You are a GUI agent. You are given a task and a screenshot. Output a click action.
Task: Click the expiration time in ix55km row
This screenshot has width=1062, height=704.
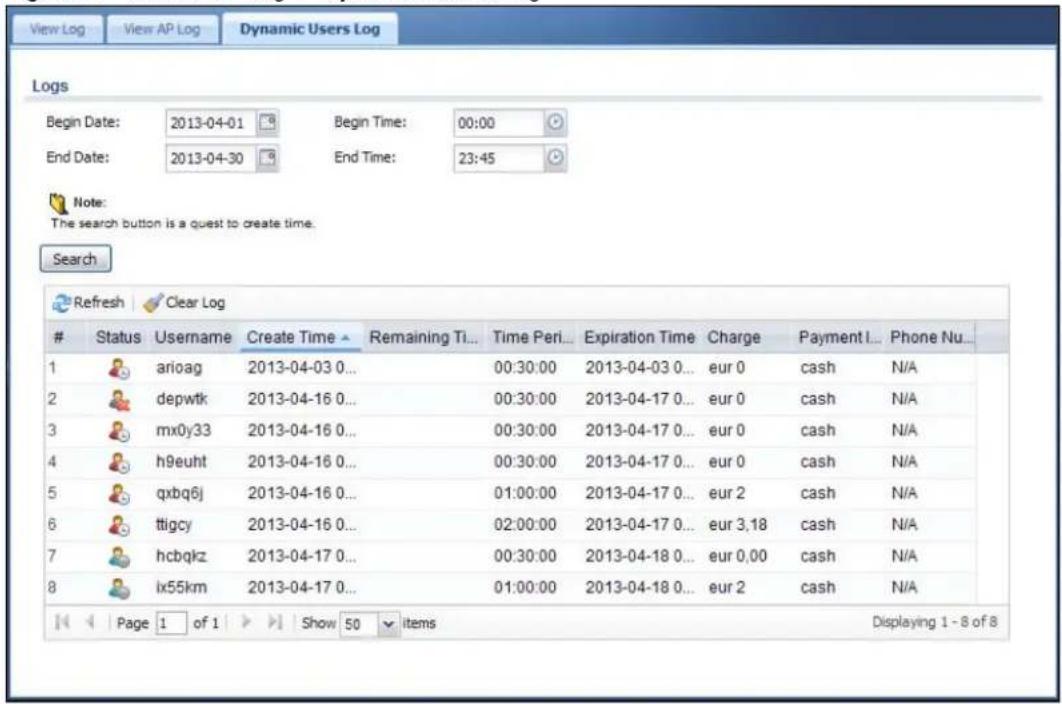coord(639,587)
